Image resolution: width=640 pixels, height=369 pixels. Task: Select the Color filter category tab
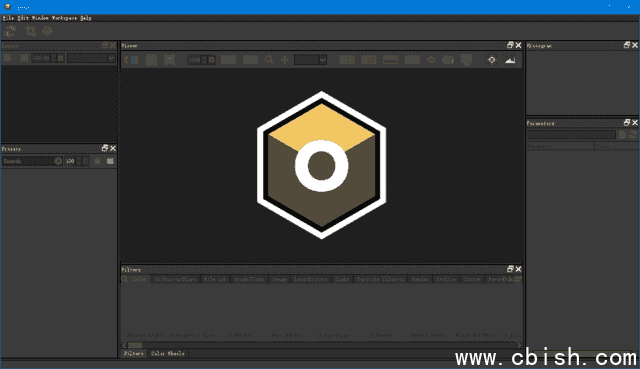pyautogui.click(x=140, y=279)
